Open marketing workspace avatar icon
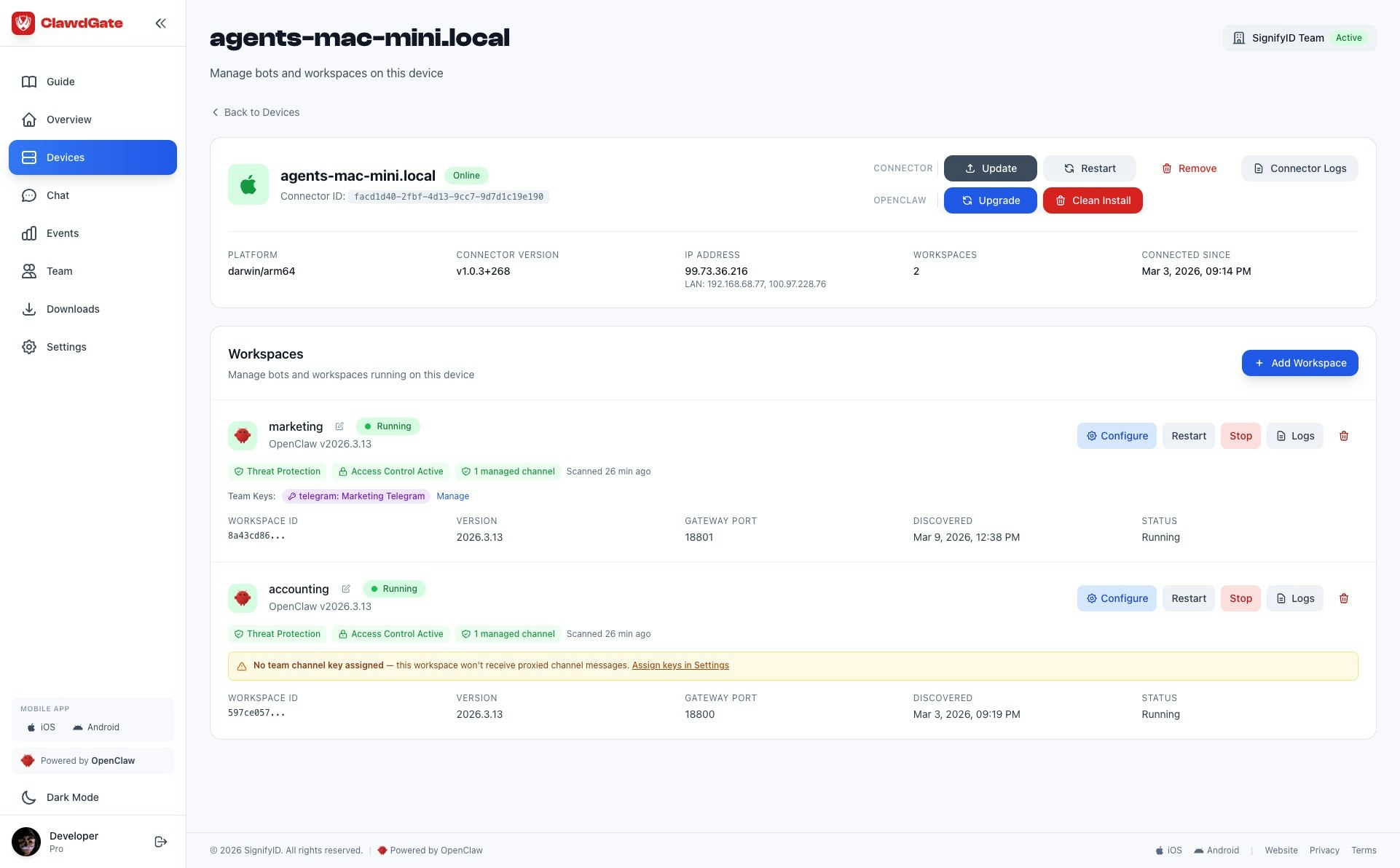 click(243, 436)
